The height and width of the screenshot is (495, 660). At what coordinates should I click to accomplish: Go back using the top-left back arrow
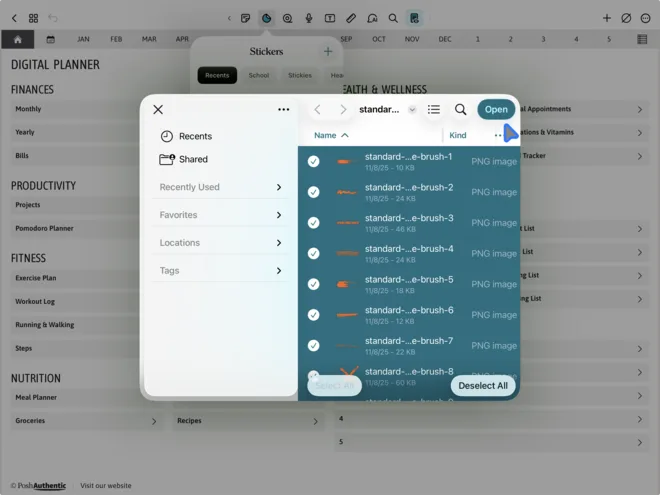point(14,18)
